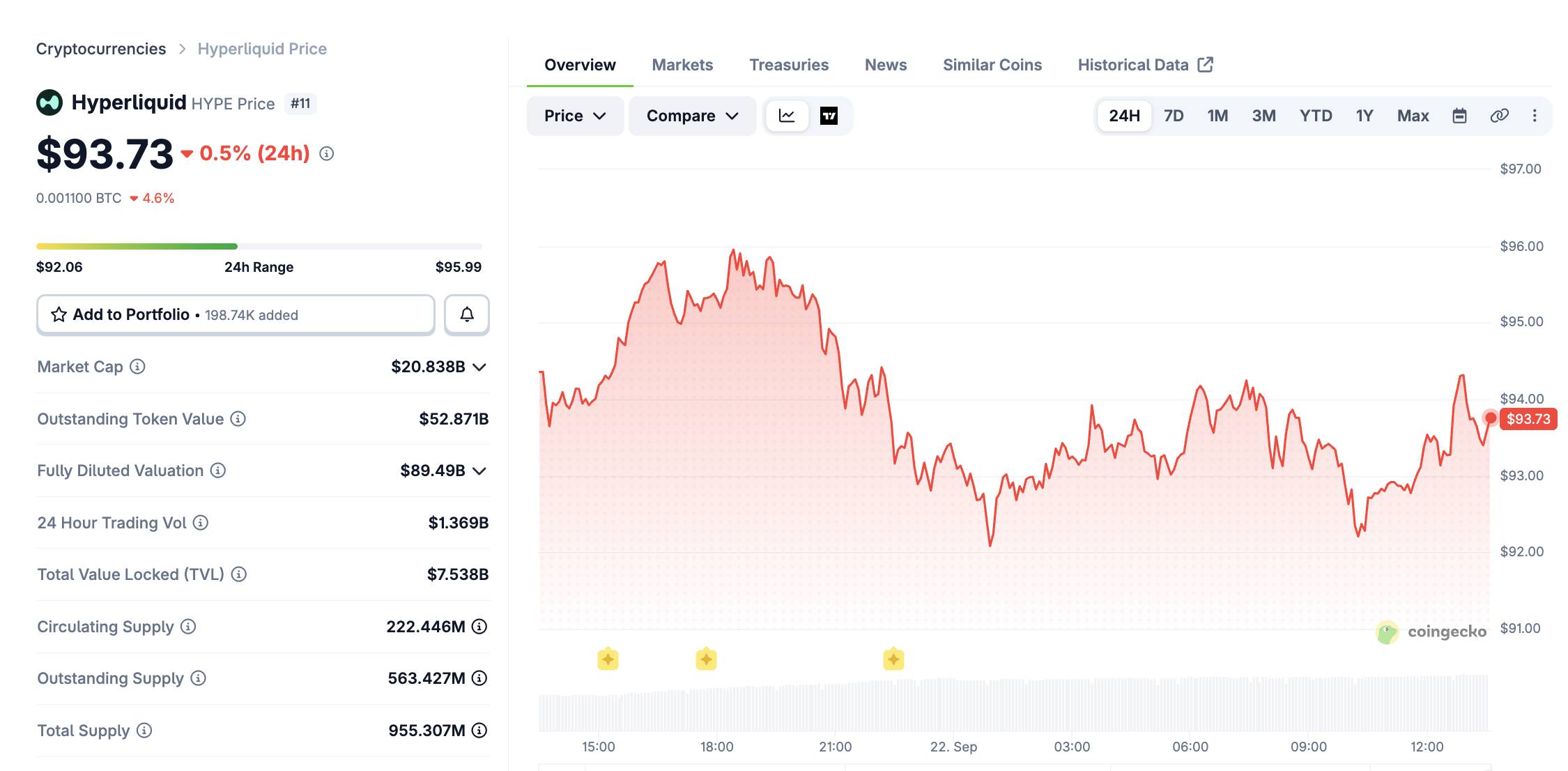Click info icon beside 563.427M value
Screen dimensions: 1568x771
point(479,678)
